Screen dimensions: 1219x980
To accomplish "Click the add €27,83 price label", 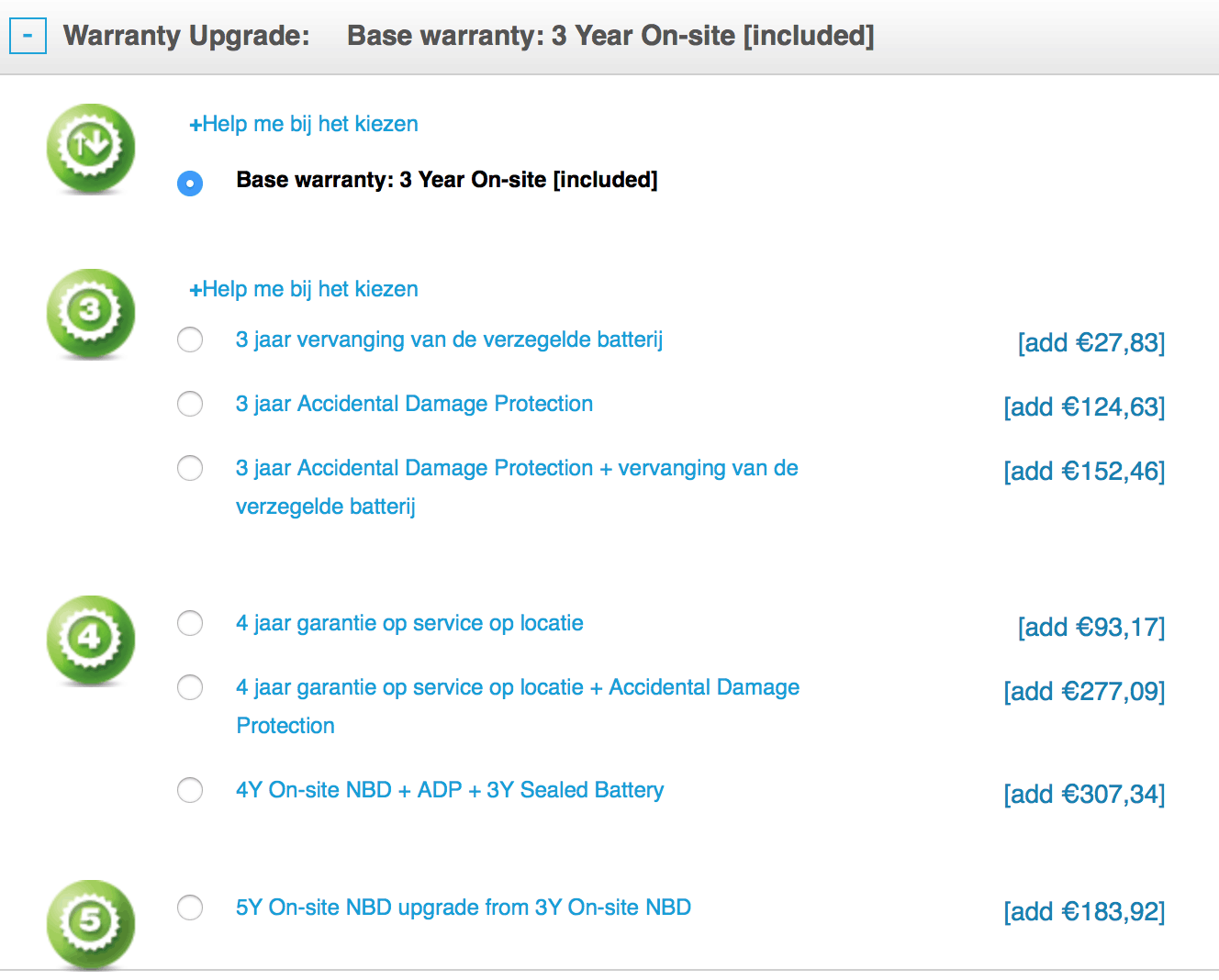I will (1090, 343).
